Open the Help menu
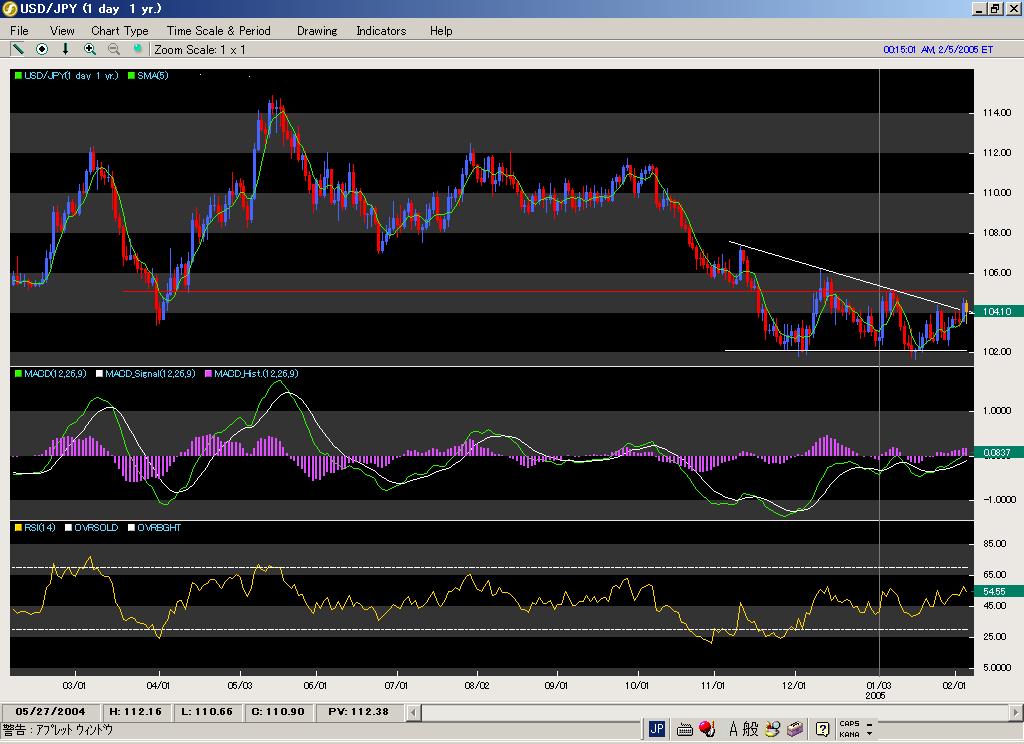 click(x=441, y=31)
